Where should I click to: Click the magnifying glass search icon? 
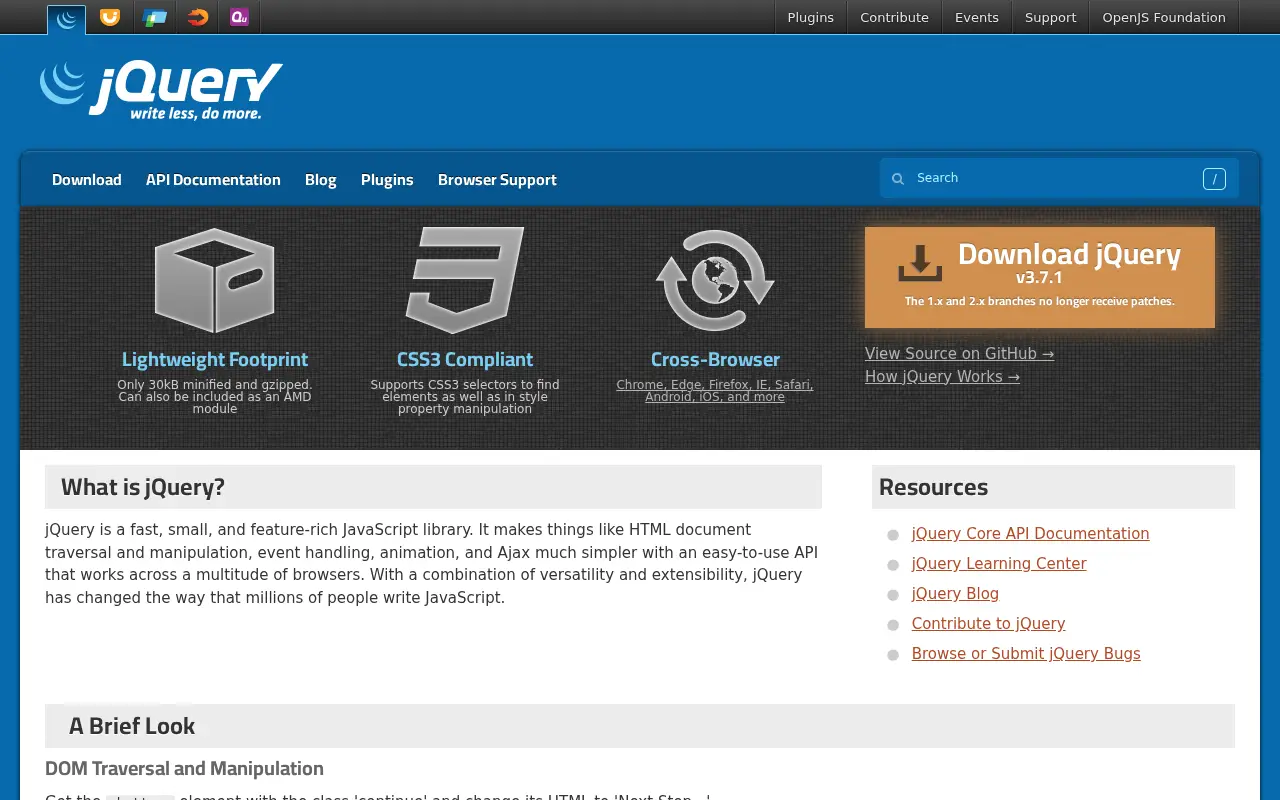(898, 178)
